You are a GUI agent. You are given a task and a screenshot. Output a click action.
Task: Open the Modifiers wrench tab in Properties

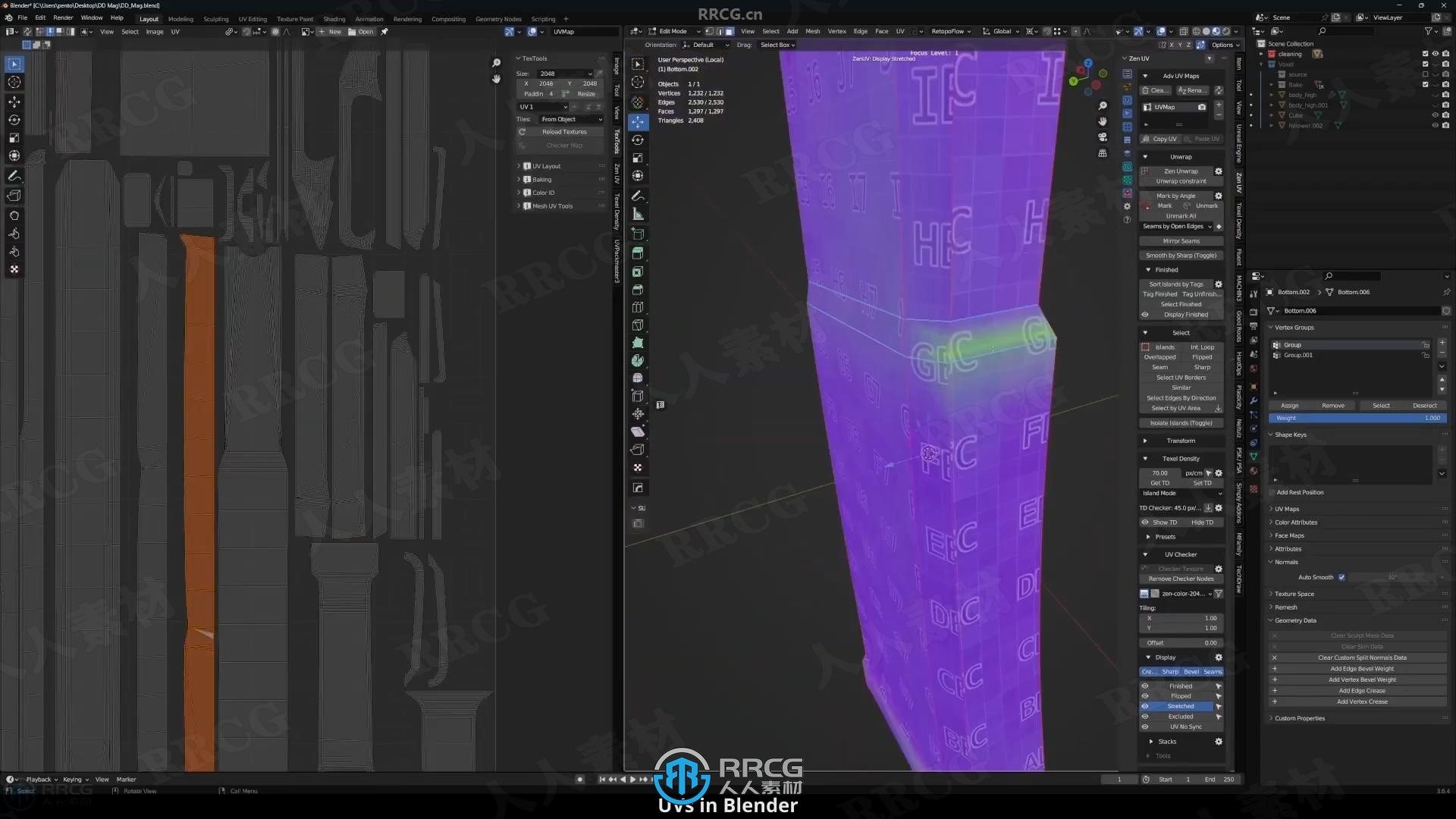1254,400
